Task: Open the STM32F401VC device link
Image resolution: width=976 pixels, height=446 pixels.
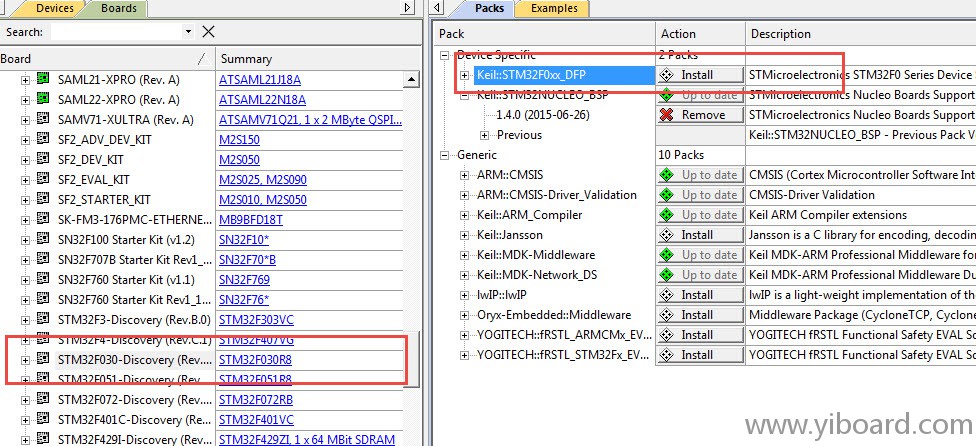Action: (x=256, y=420)
